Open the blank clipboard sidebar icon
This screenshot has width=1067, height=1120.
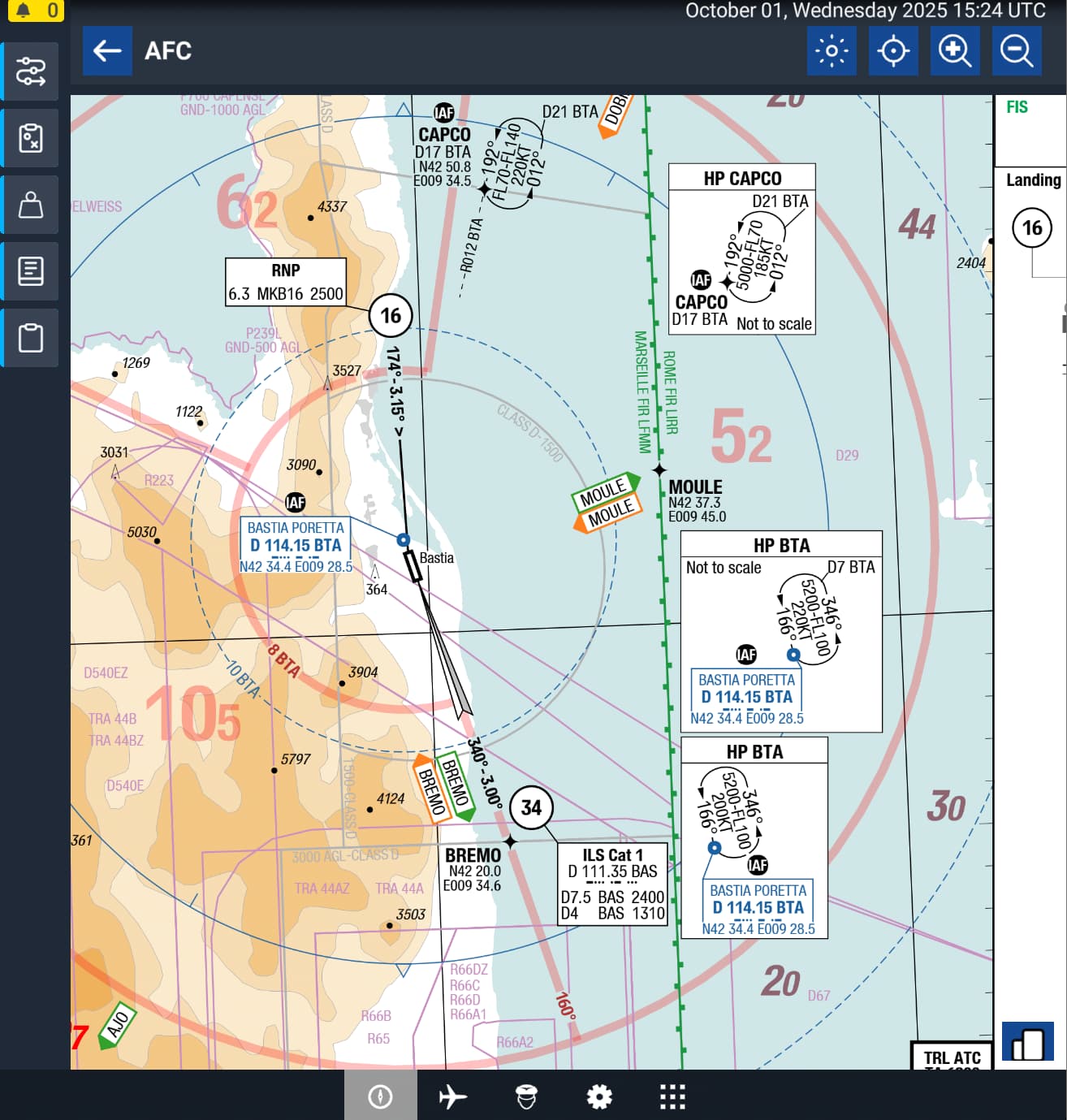[x=31, y=338]
